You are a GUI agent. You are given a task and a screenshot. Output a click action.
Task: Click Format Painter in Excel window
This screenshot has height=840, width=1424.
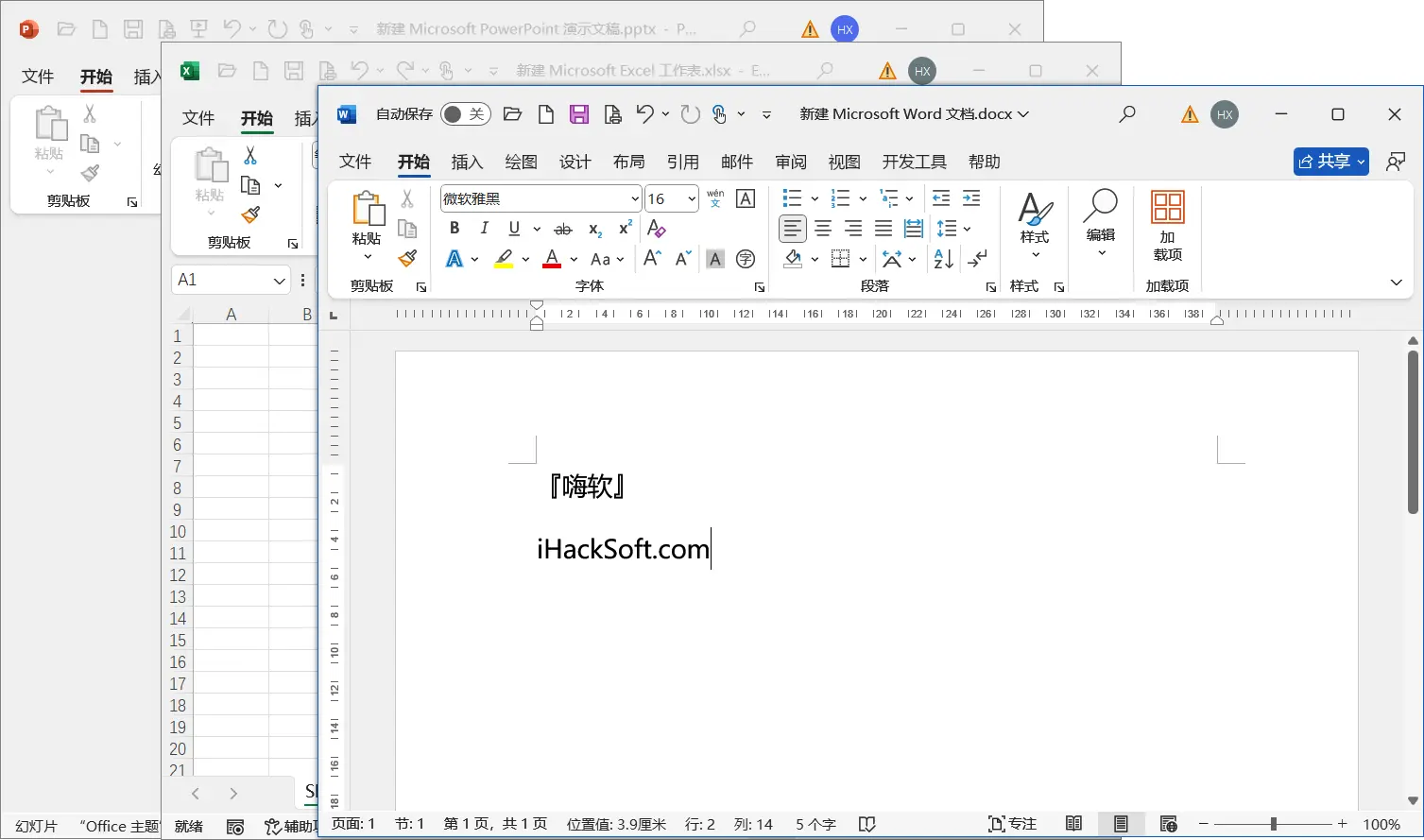250,215
